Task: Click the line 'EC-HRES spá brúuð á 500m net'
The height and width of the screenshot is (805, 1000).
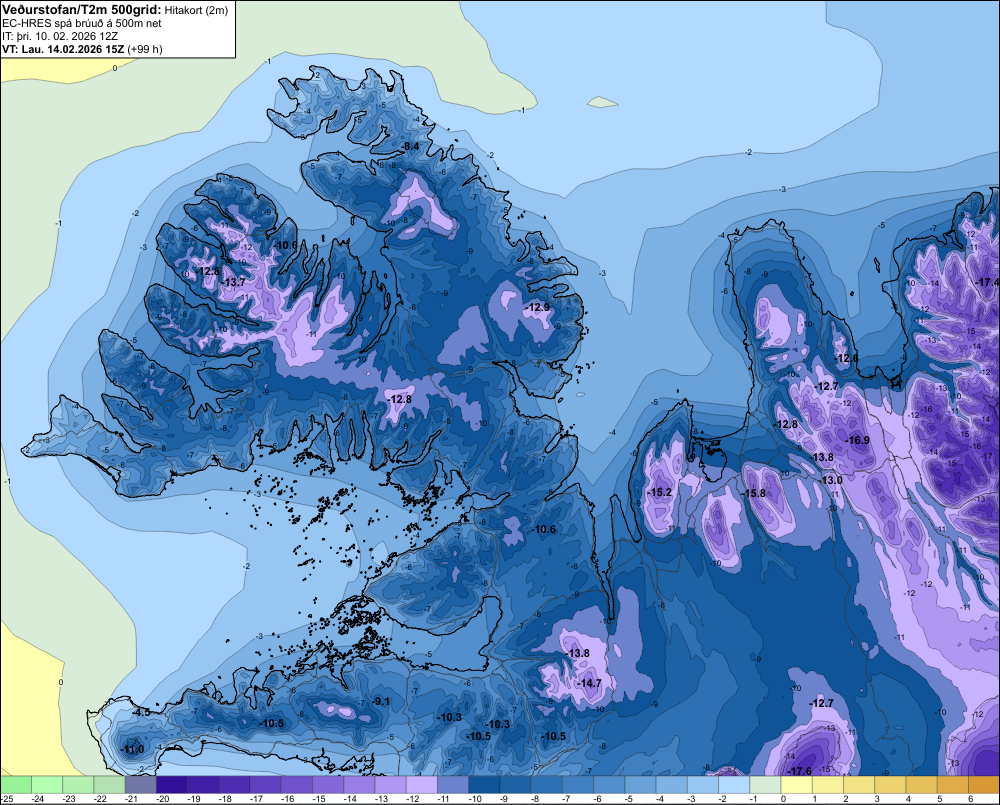Action: pos(82,23)
